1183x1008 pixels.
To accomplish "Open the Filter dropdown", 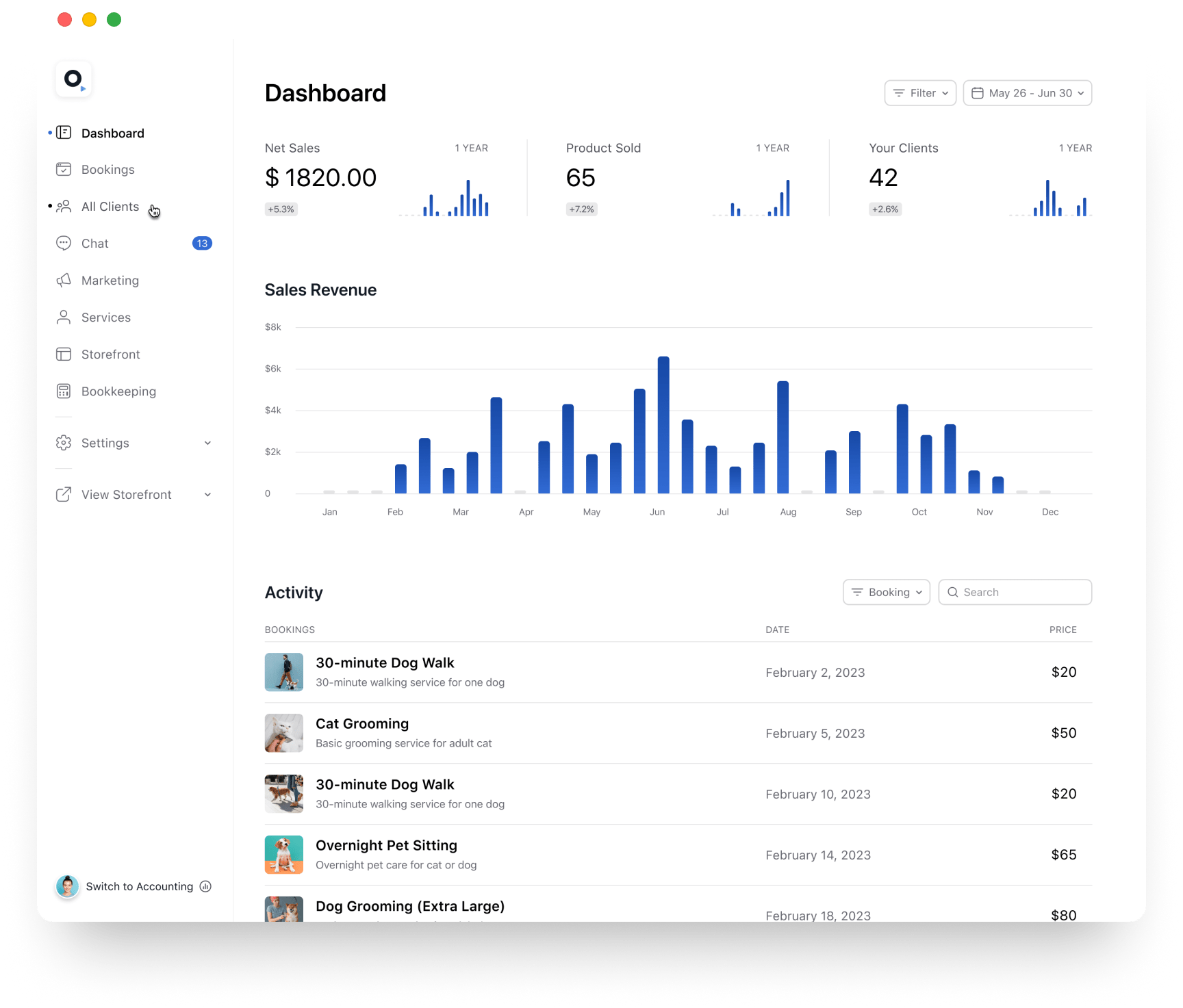I will tap(920, 93).
